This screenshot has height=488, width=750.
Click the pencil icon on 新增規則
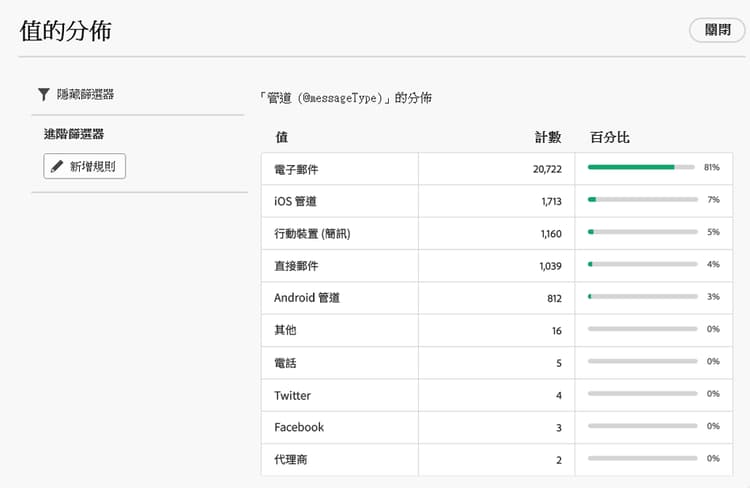point(57,167)
